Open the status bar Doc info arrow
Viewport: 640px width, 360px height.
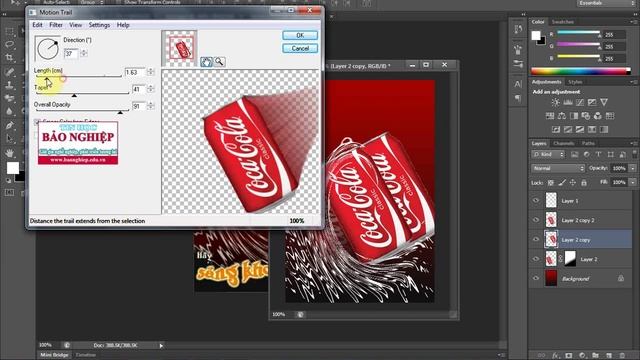pos(161,346)
